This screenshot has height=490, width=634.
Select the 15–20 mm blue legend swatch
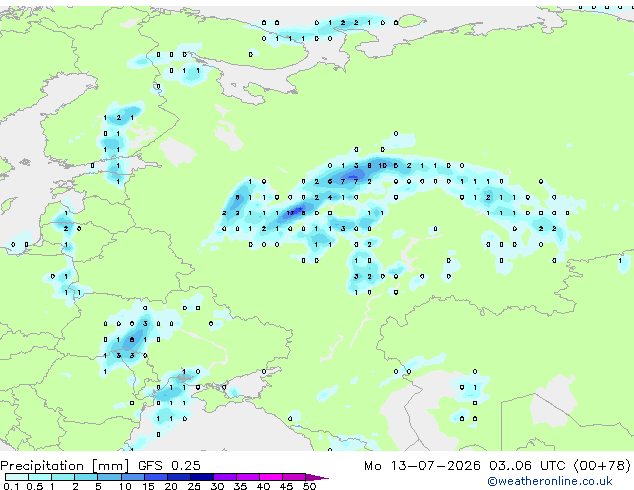coord(155,477)
